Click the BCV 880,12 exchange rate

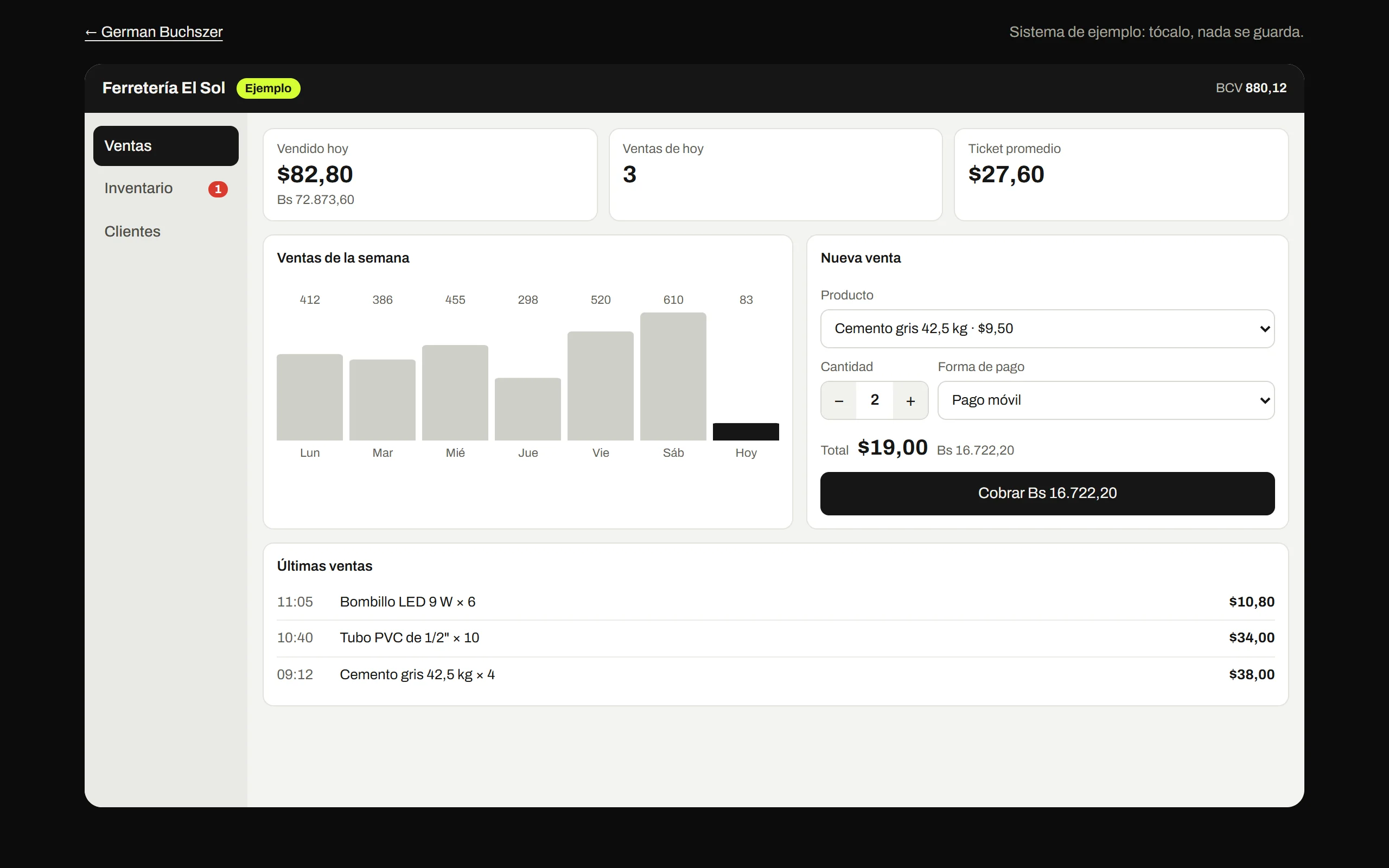tap(1251, 88)
